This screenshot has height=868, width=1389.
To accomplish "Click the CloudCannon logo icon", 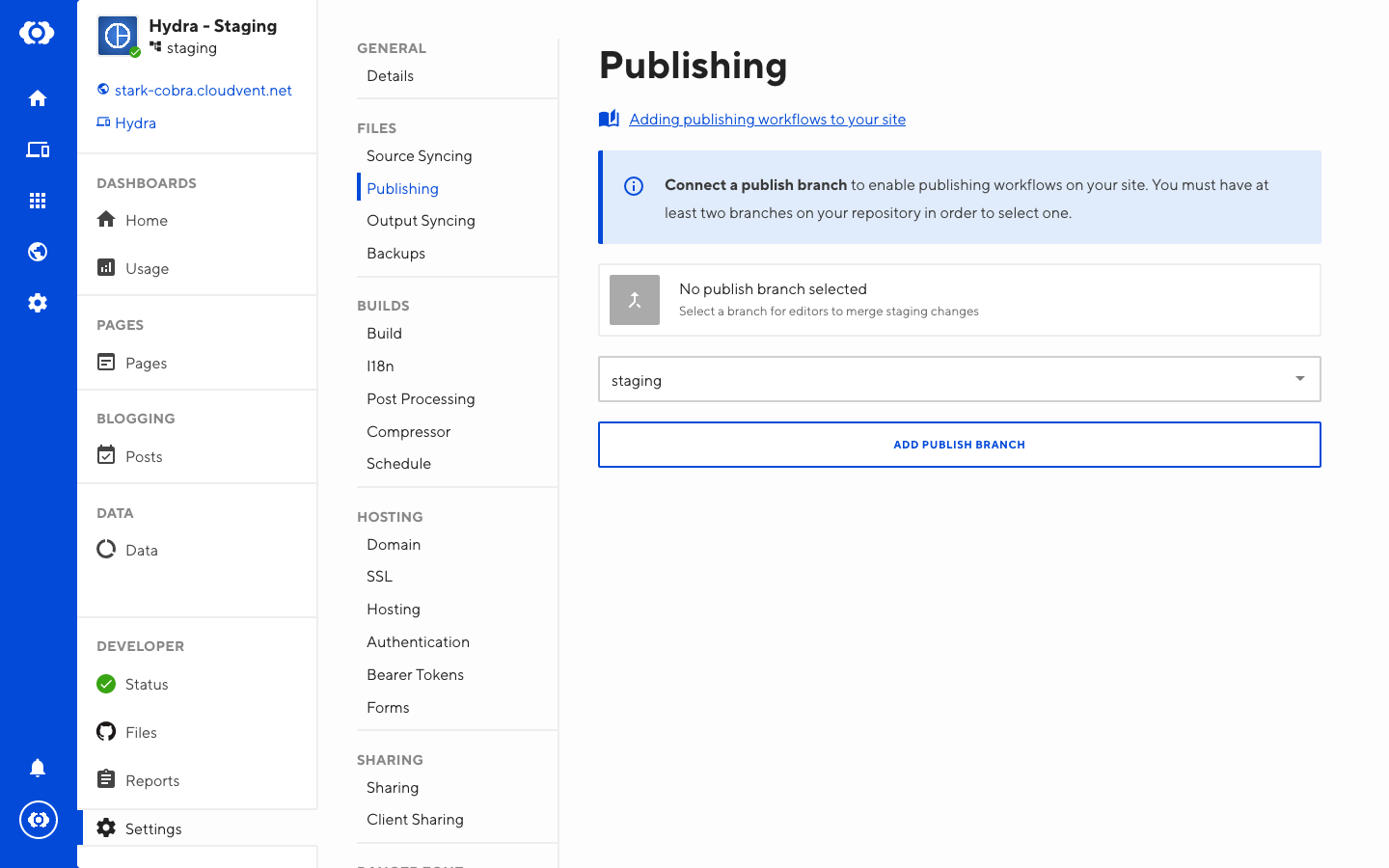I will click(x=37, y=33).
